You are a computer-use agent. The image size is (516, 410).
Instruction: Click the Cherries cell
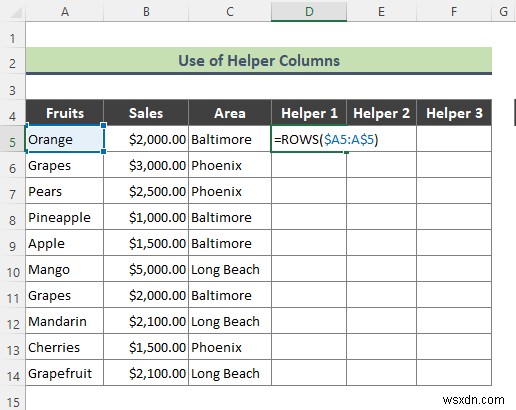pyautogui.click(x=65, y=347)
